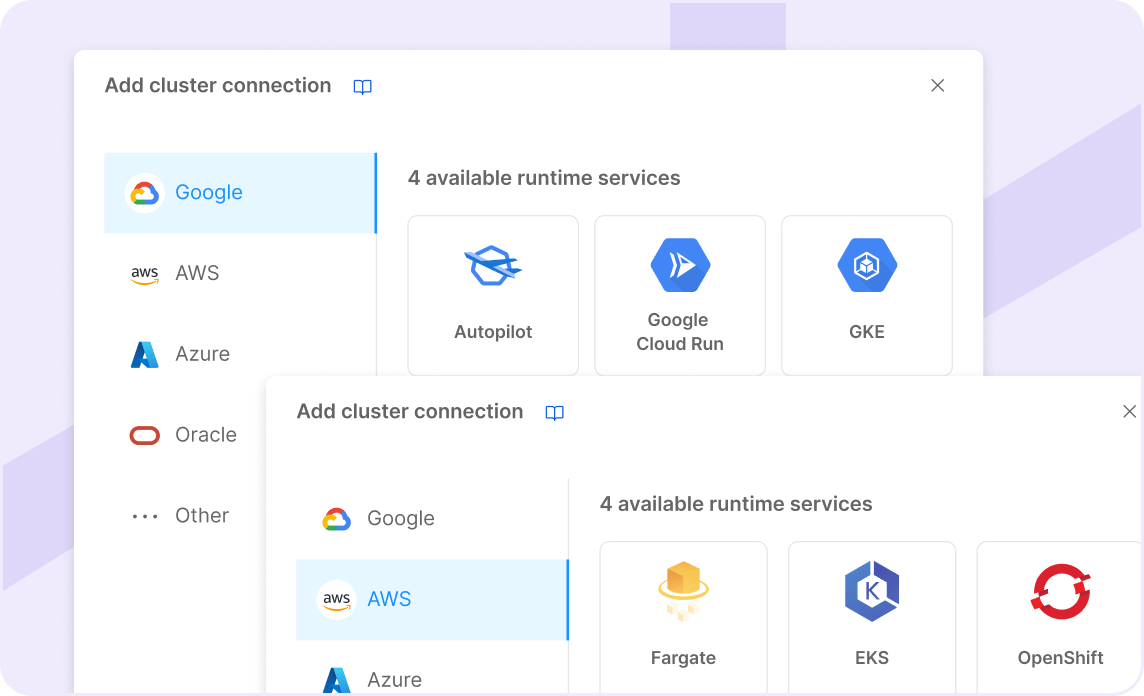Click the GKE hexagon cube icon
The width and height of the screenshot is (1144, 696).
pos(867,265)
